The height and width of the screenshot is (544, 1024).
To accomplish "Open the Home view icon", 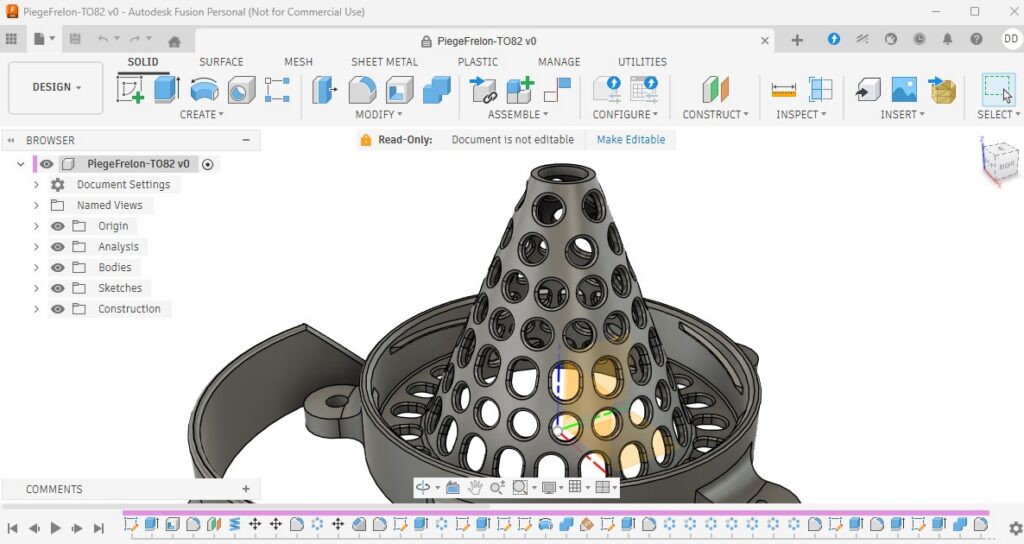I will click(174, 41).
